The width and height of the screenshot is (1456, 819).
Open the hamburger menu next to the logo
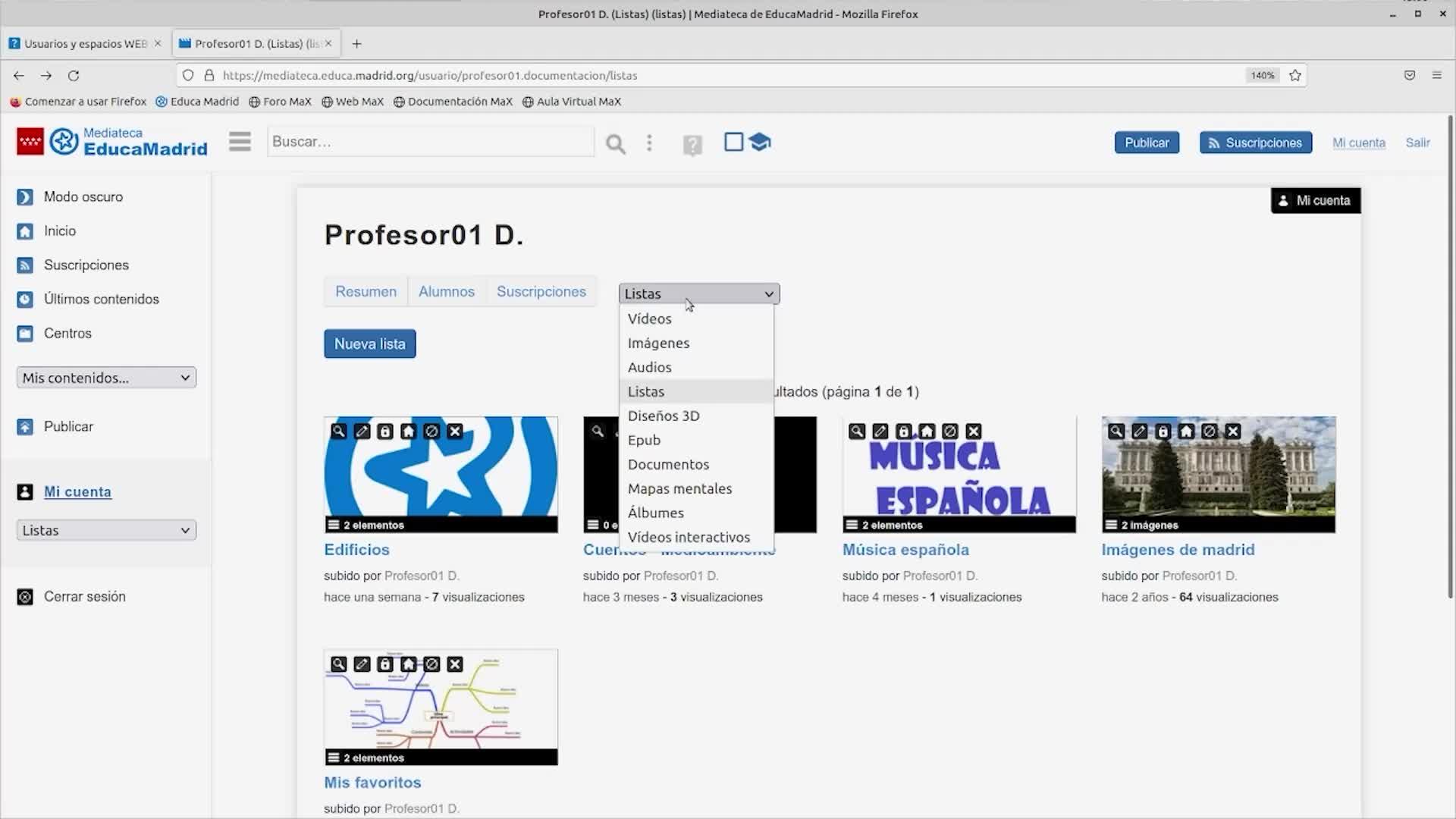pos(240,142)
